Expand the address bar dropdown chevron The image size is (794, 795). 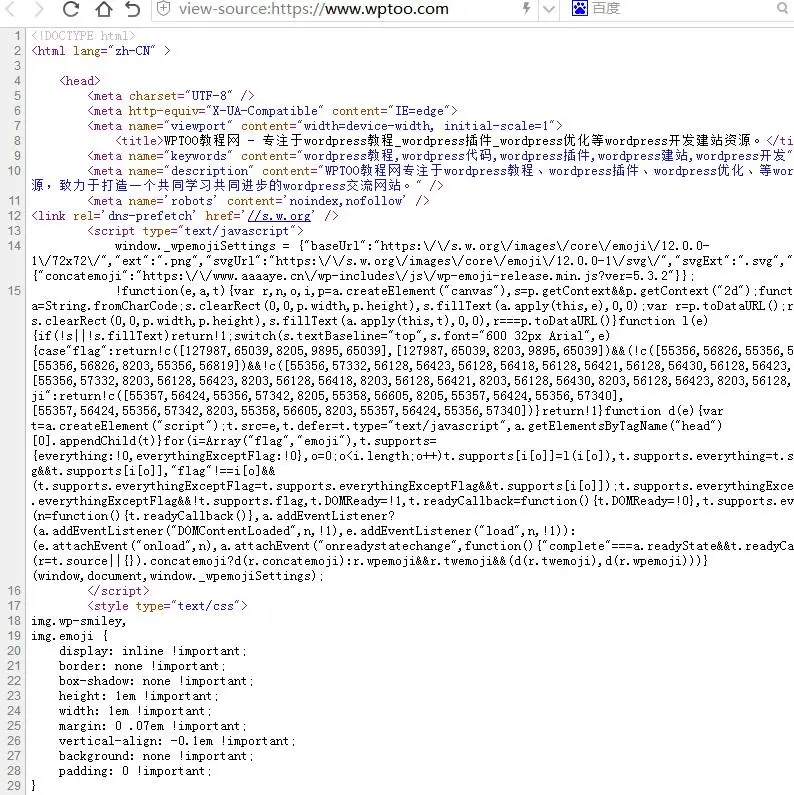point(549,9)
